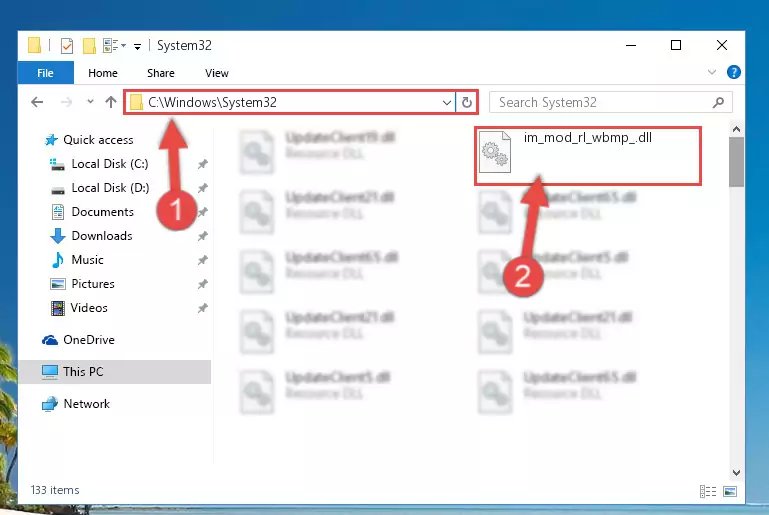
Task: Go forward with the right arrow button
Action: point(66,102)
